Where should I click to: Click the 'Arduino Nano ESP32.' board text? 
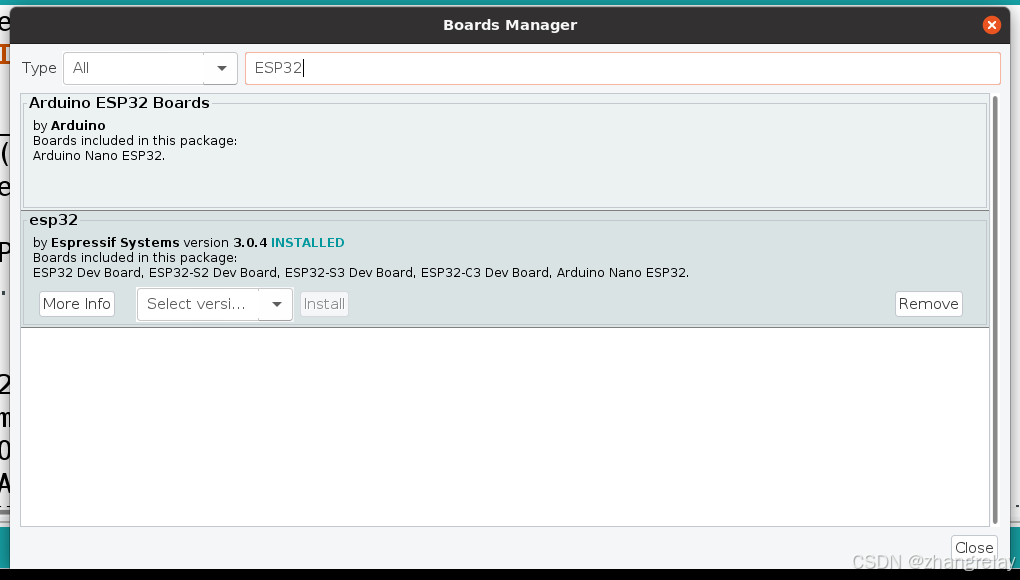[x=99, y=155]
